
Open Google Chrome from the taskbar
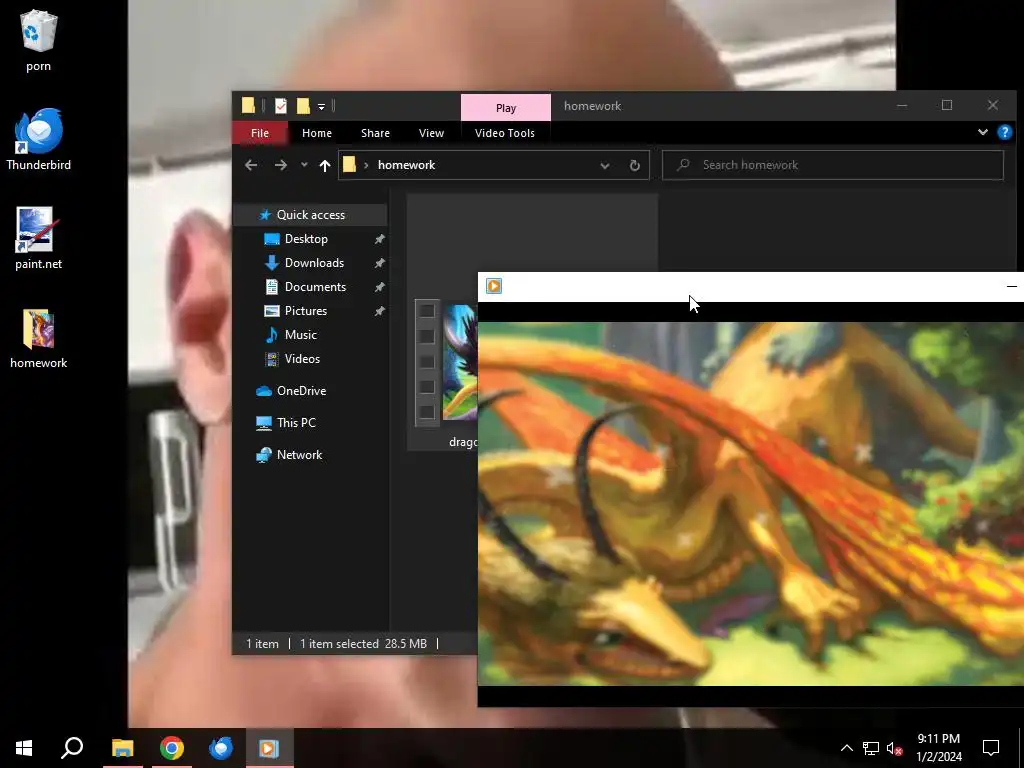click(172, 748)
